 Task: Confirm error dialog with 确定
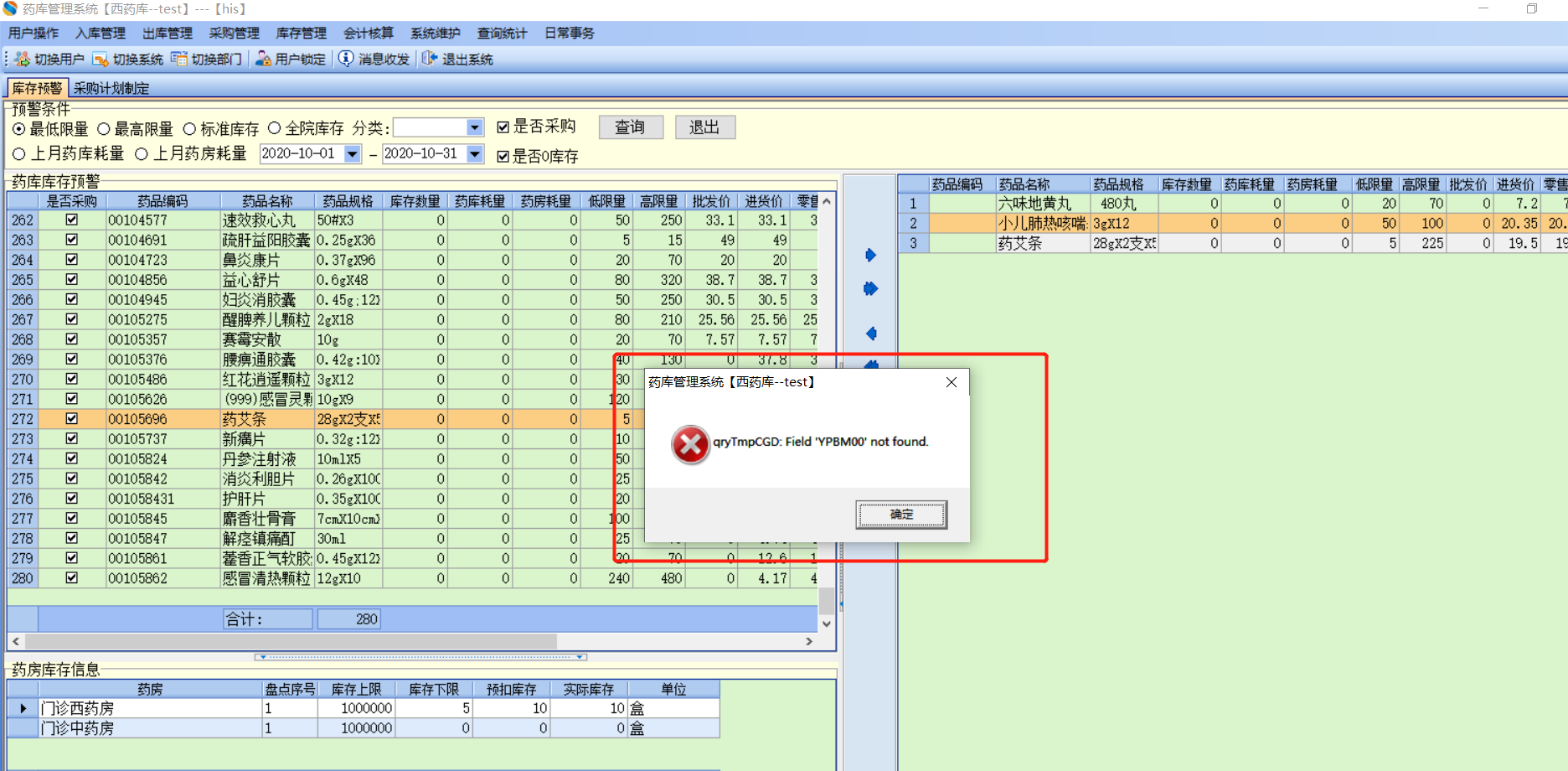(901, 515)
